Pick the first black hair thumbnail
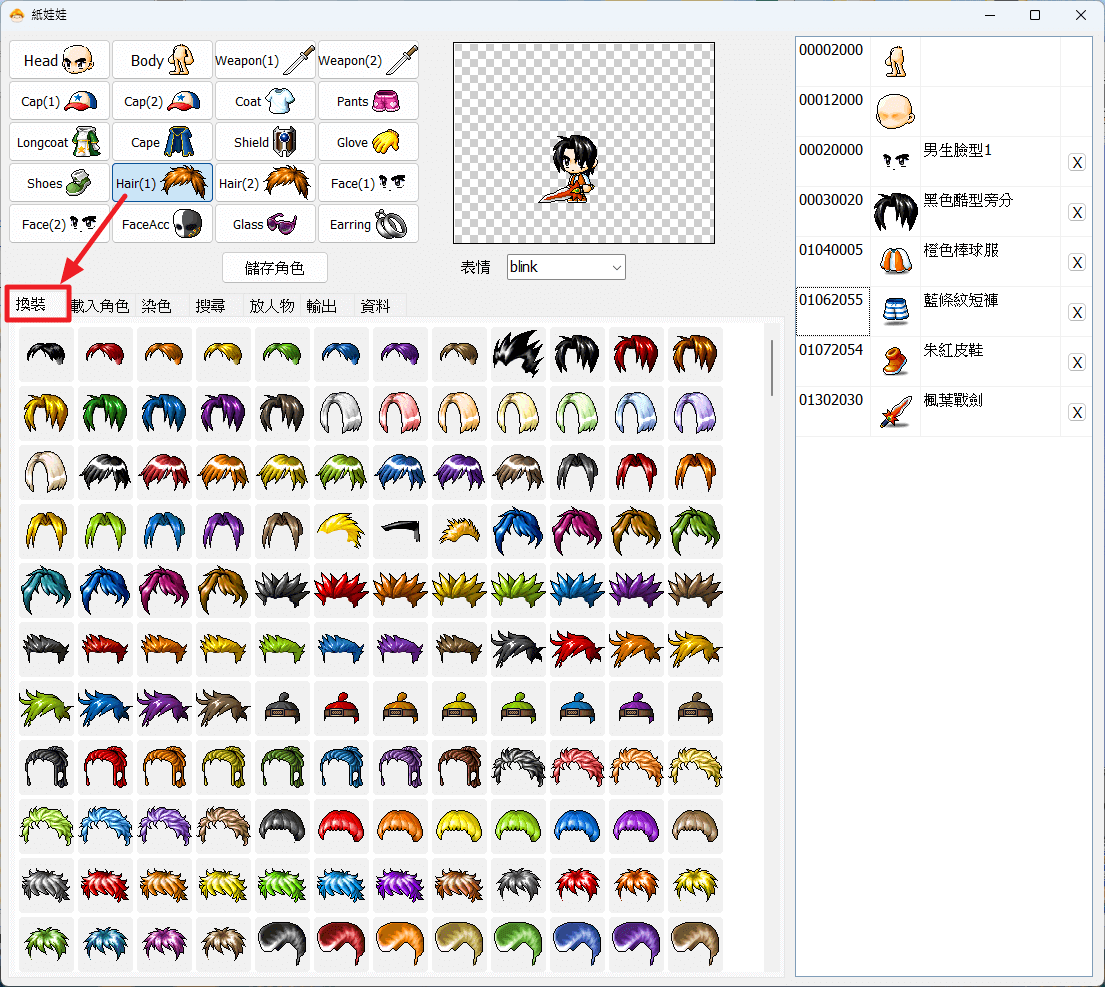The image size is (1105, 987). pyautogui.click(x=46, y=354)
